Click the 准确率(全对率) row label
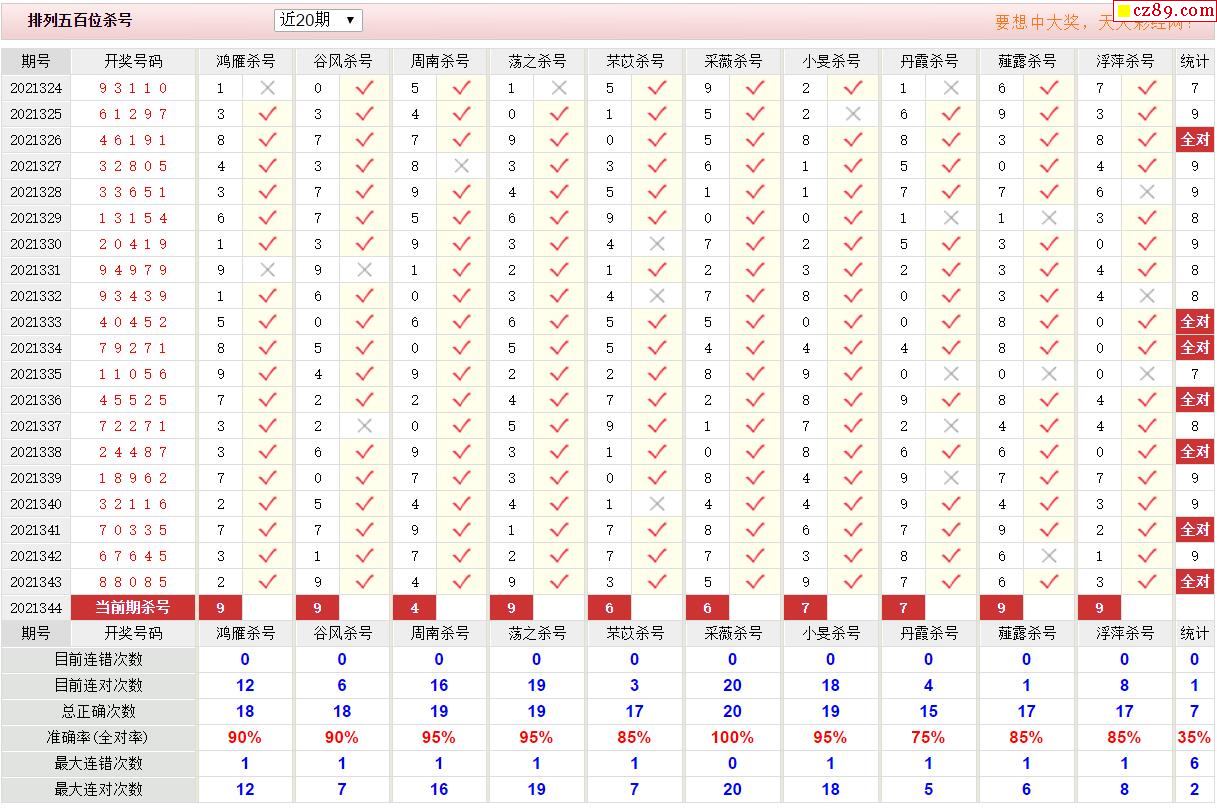 99,738
